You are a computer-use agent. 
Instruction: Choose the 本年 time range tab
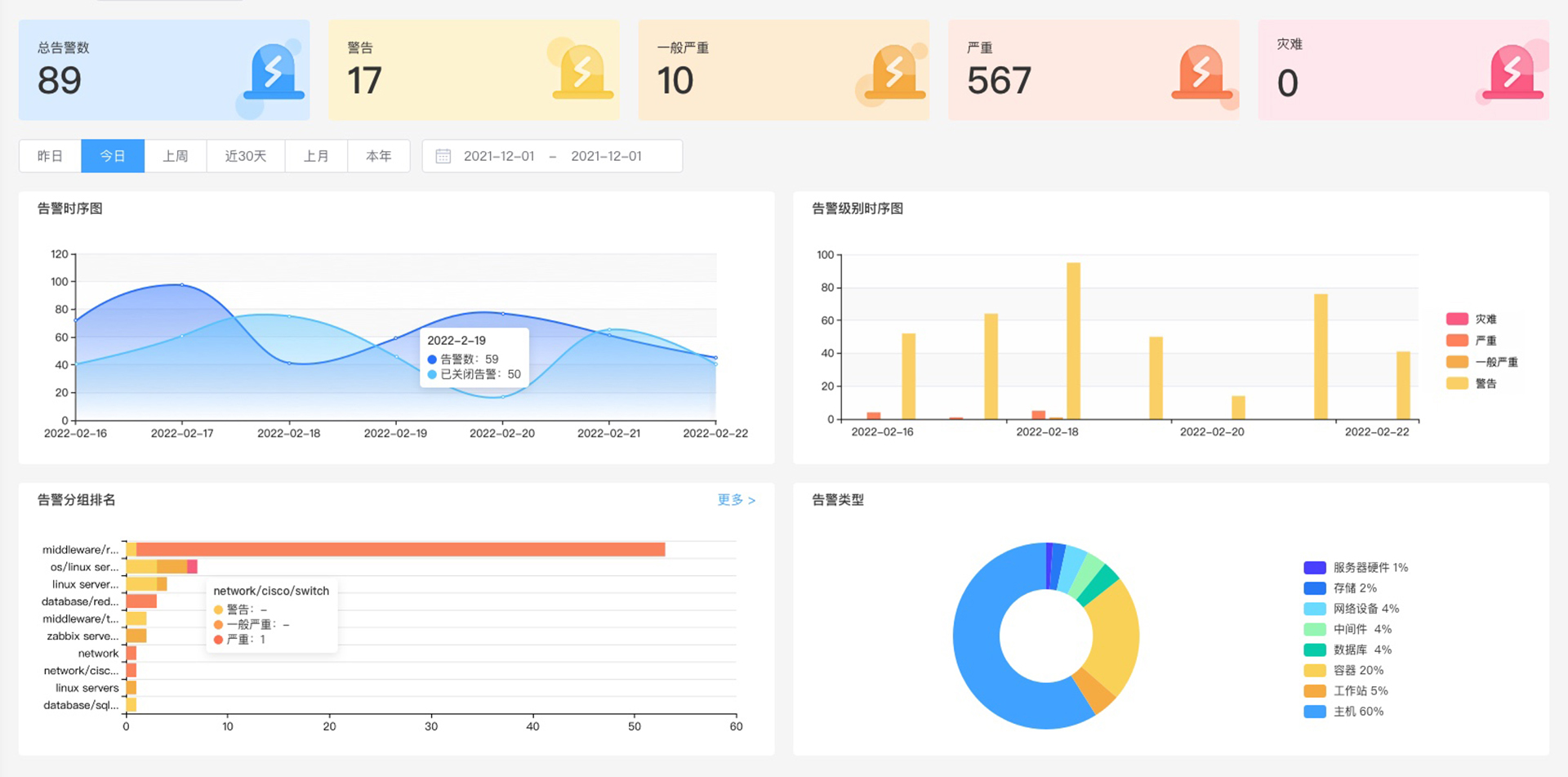coord(379,156)
